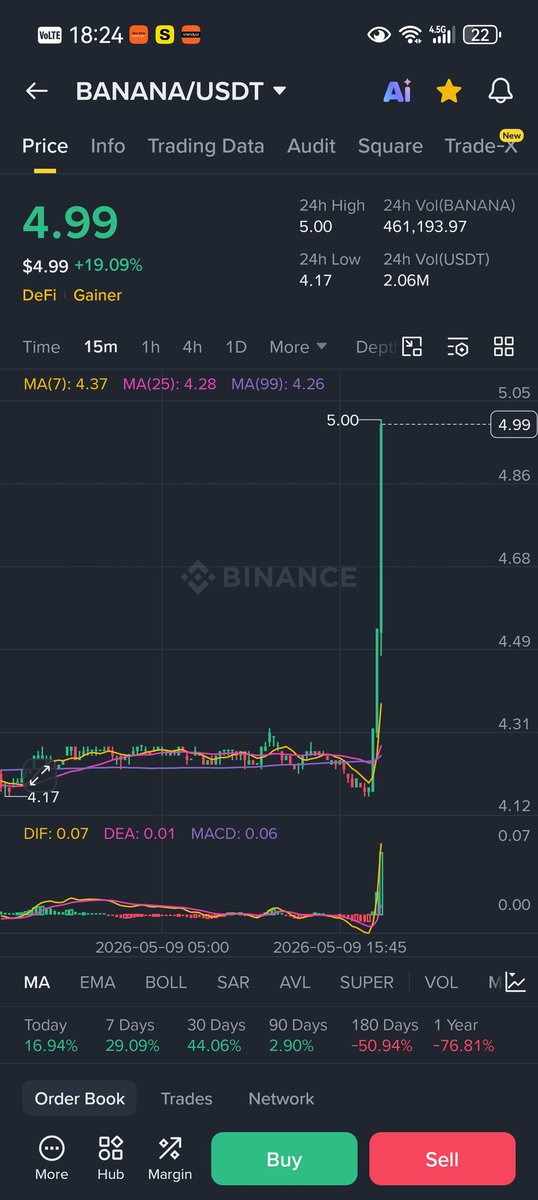Image resolution: width=538 pixels, height=1200 pixels.
Task: Select the SAR indicator
Action: pos(233,982)
